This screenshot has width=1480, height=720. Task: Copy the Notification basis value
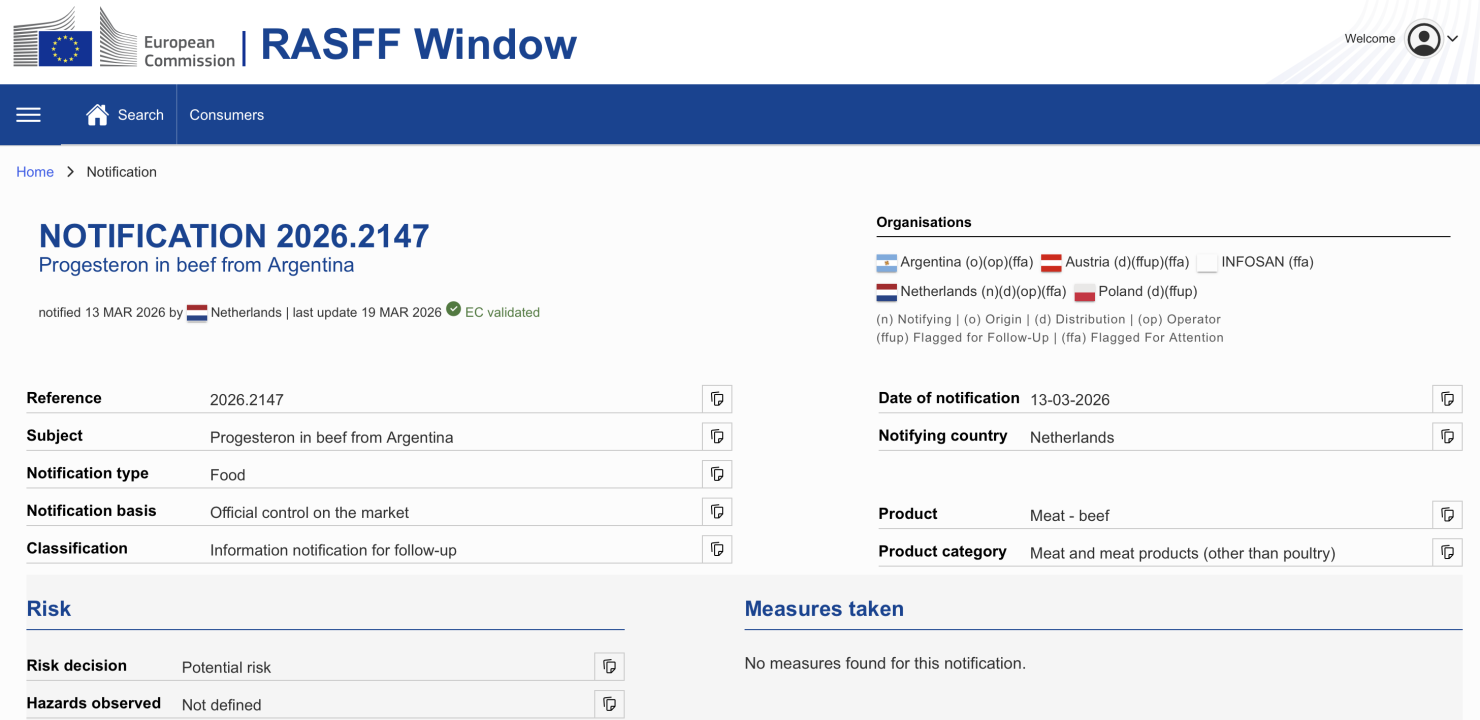pos(717,511)
